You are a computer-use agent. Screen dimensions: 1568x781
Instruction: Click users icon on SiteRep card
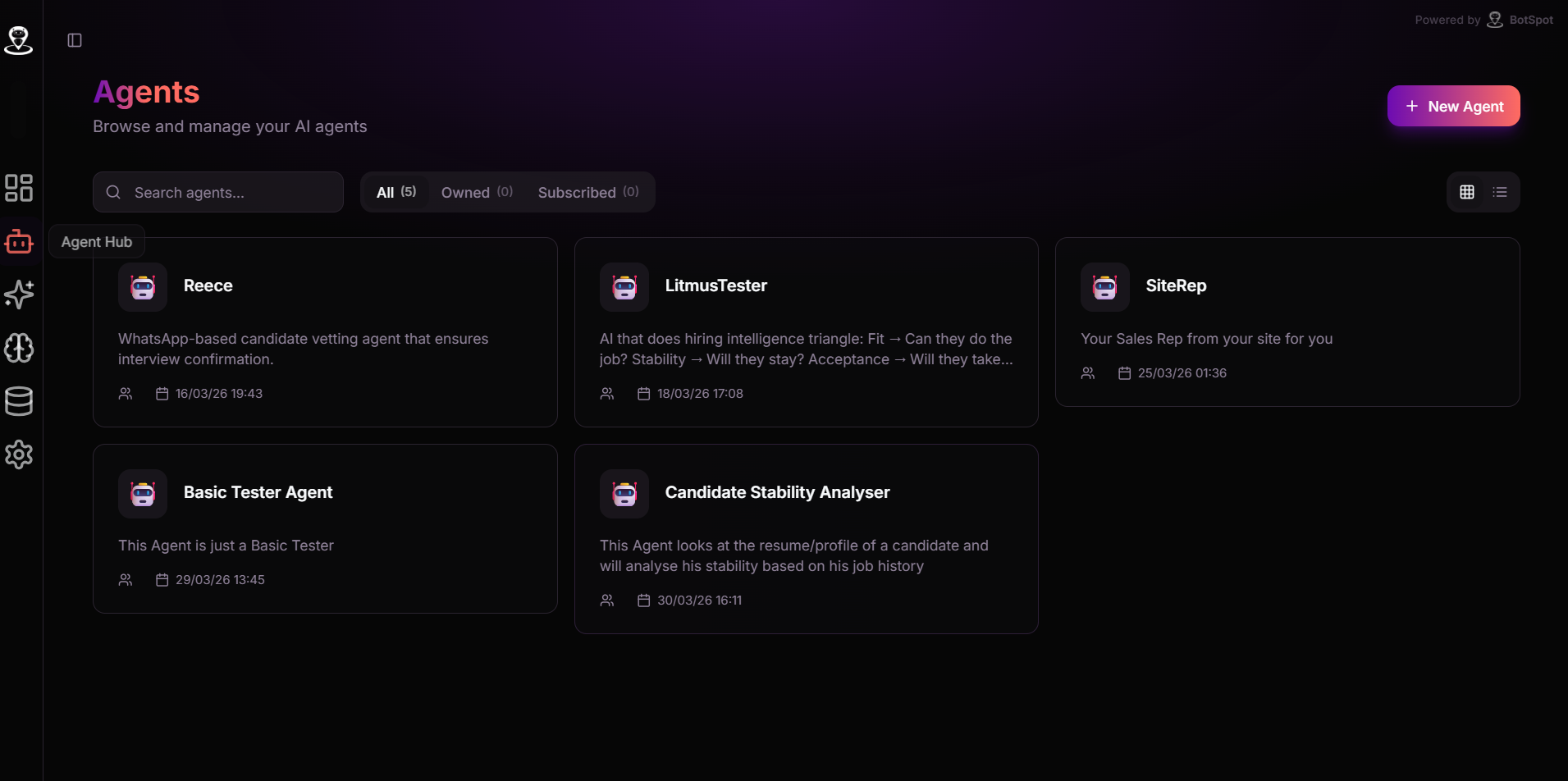1088,373
